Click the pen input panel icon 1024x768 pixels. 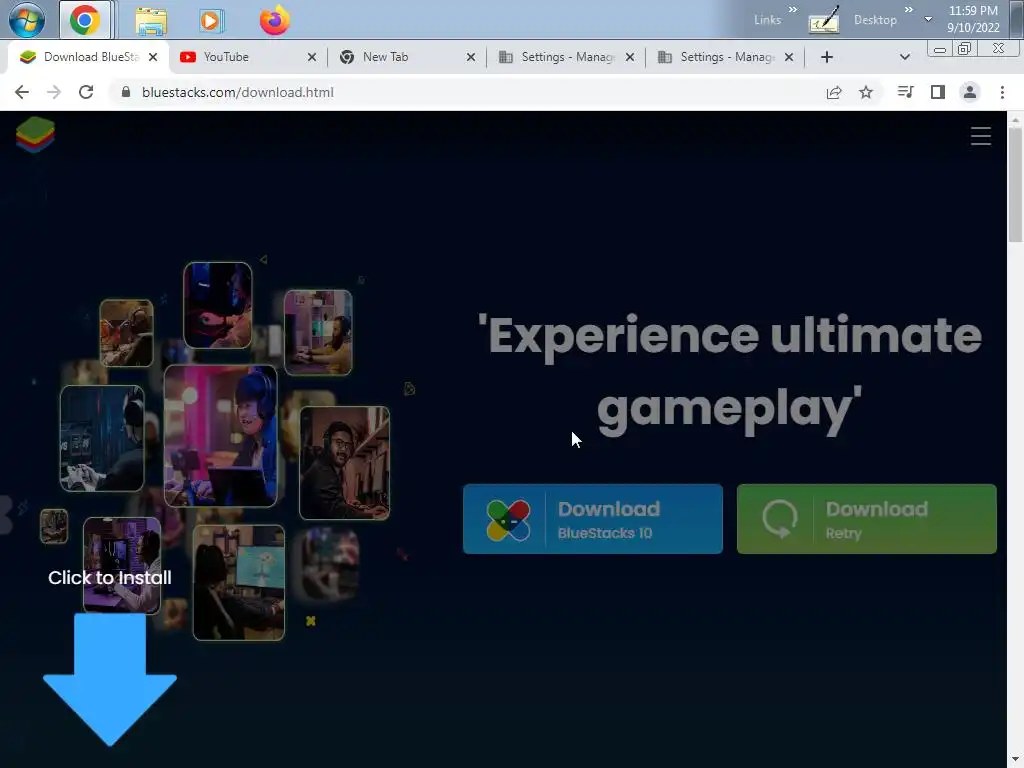[824, 21]
